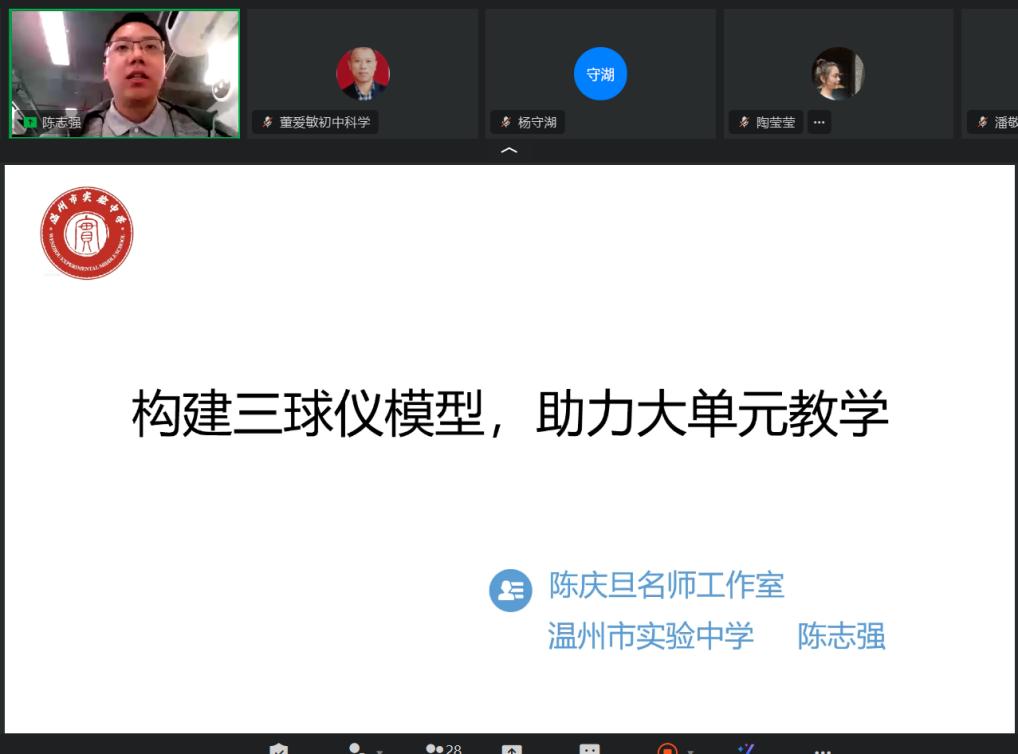This screenshot has width=1018, height=754.
Task: Collapse the participant video strip using the chevron
Action: (x=509, y=151)
